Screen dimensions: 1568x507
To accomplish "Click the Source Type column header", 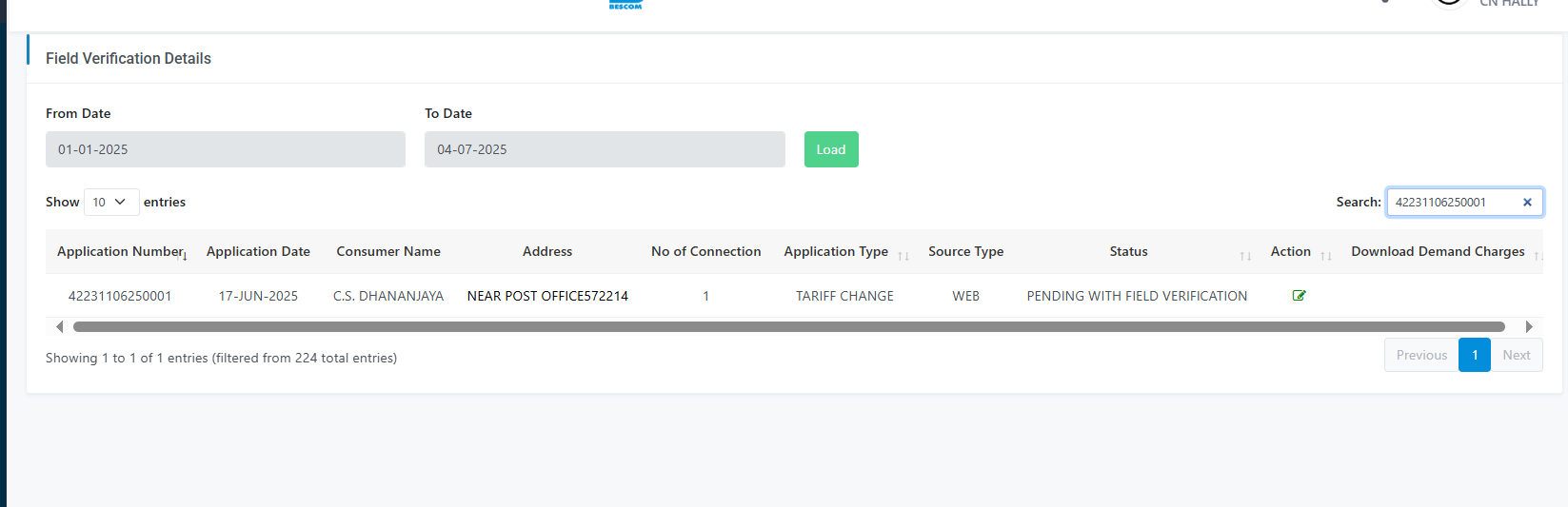I will click(x=965, y=252).
